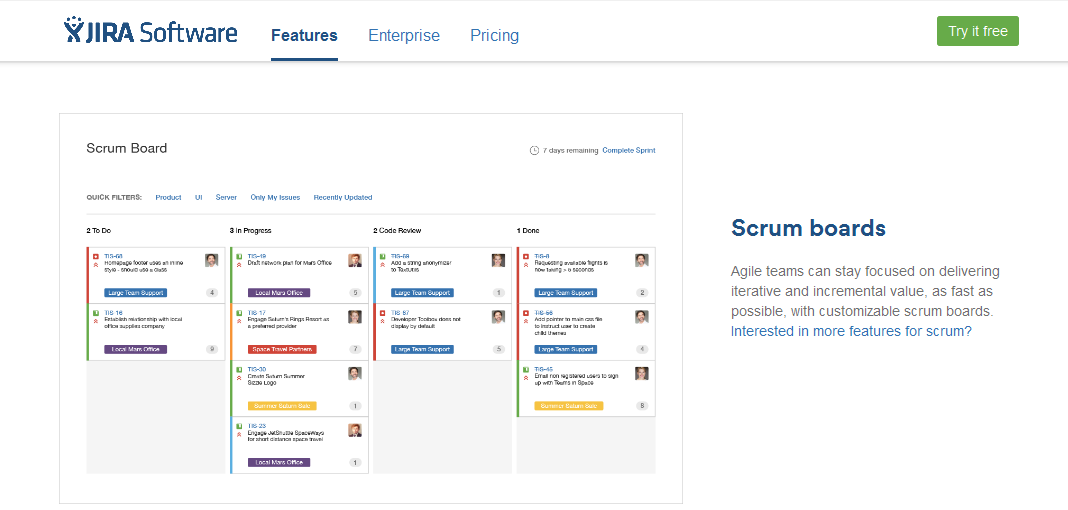Click the red Space Travel Partners epic label

(282, 349)
